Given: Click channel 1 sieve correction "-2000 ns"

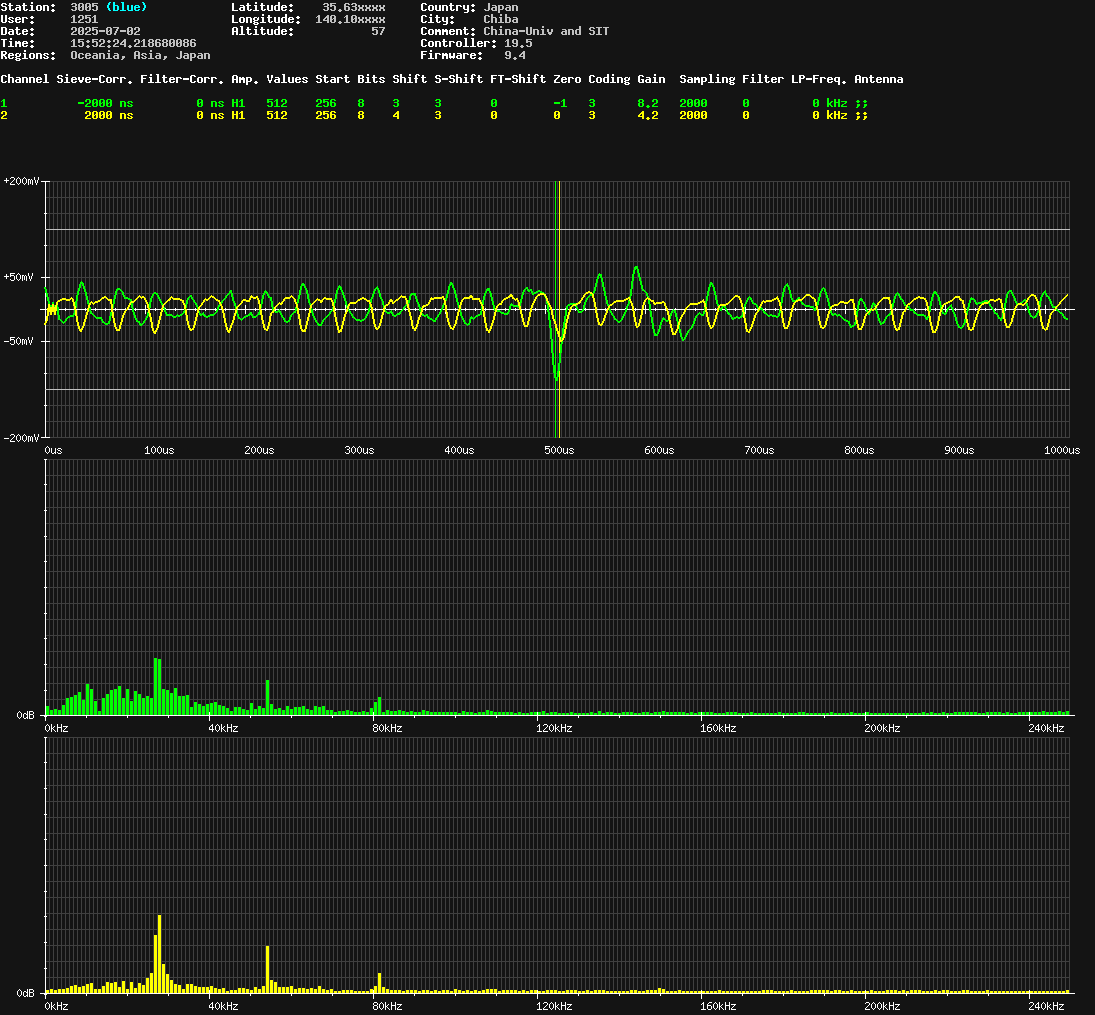Looking at the screenshot, I should pyautogui.click(x=105, y=103).
